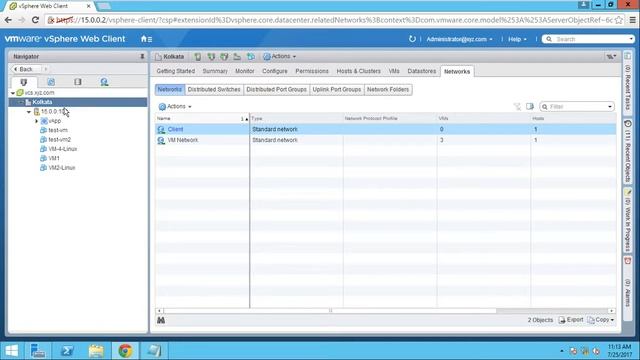The image size is (640, 360).
Task: Open the Copy dropdown
Action: coord(600,320)
